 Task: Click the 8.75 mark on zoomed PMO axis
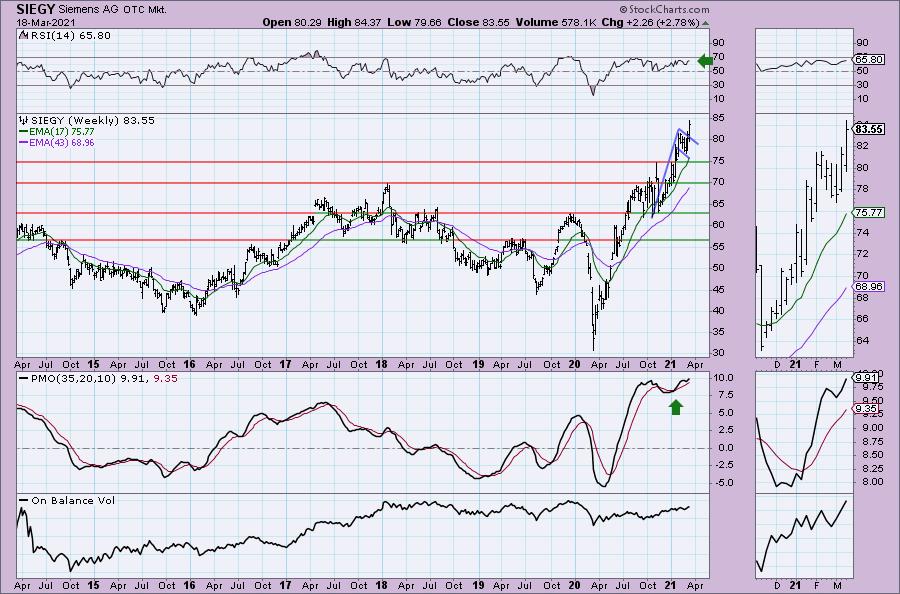tap(873, 441)
